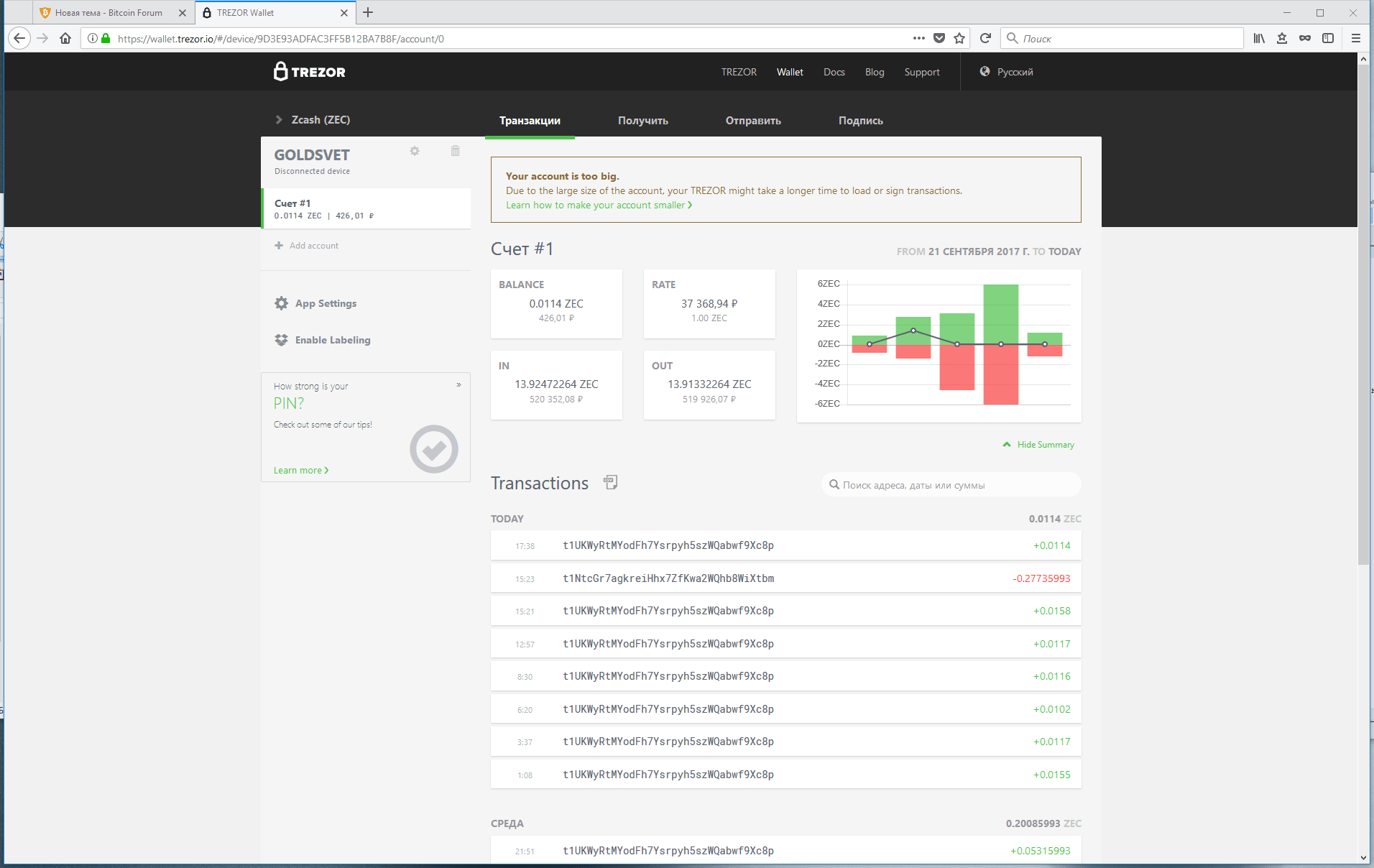Click the browser Home icon

coord(65,38)
